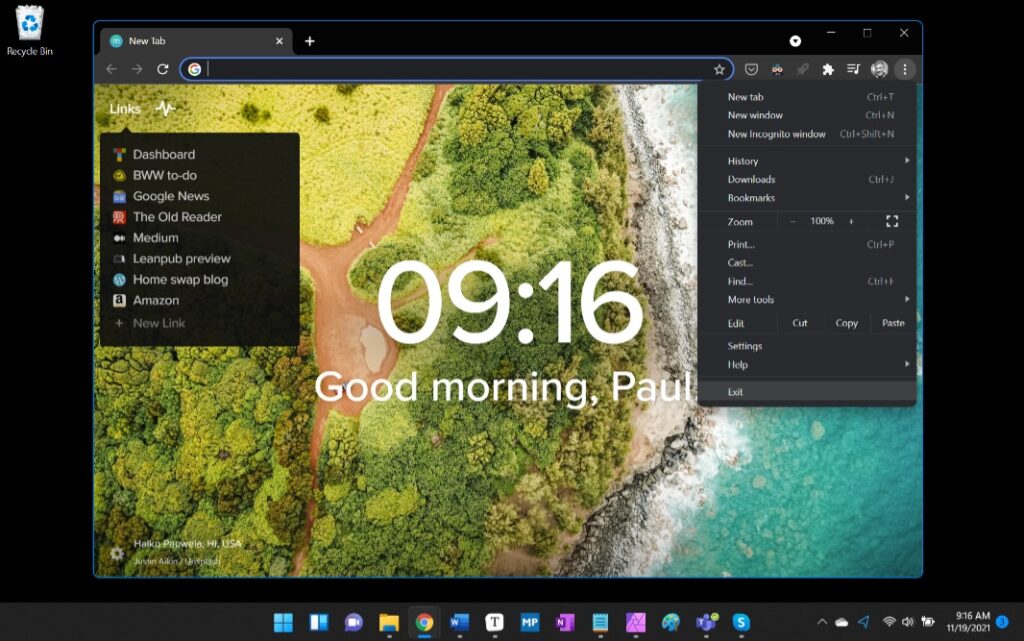The image size is (1024, 641).
Task: Click the back navigation arrow
Action: [x=111, y=69]
